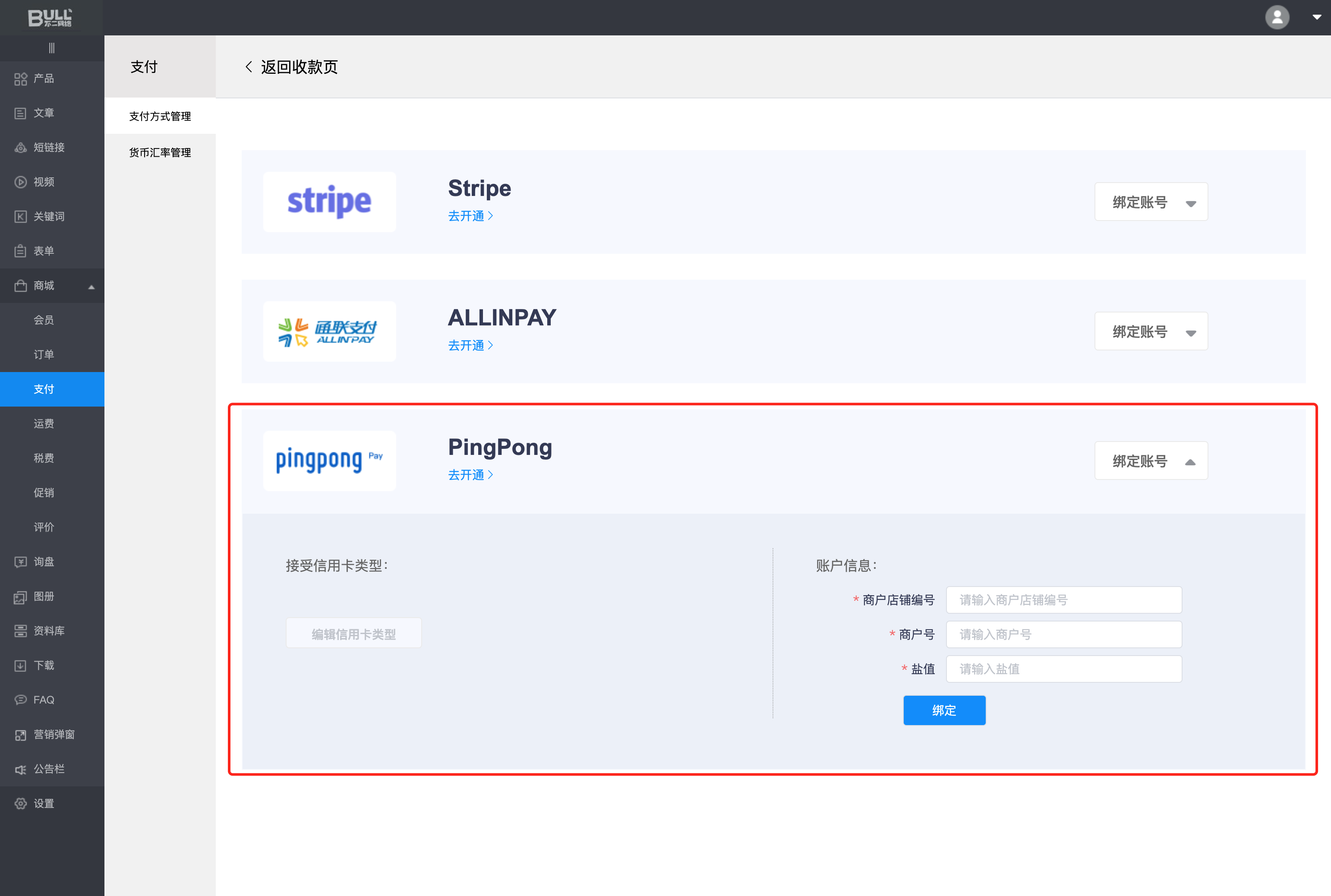Collapse PingPong bind account panel
This screenshot has height=896, width=1331.
[1151, 461]
